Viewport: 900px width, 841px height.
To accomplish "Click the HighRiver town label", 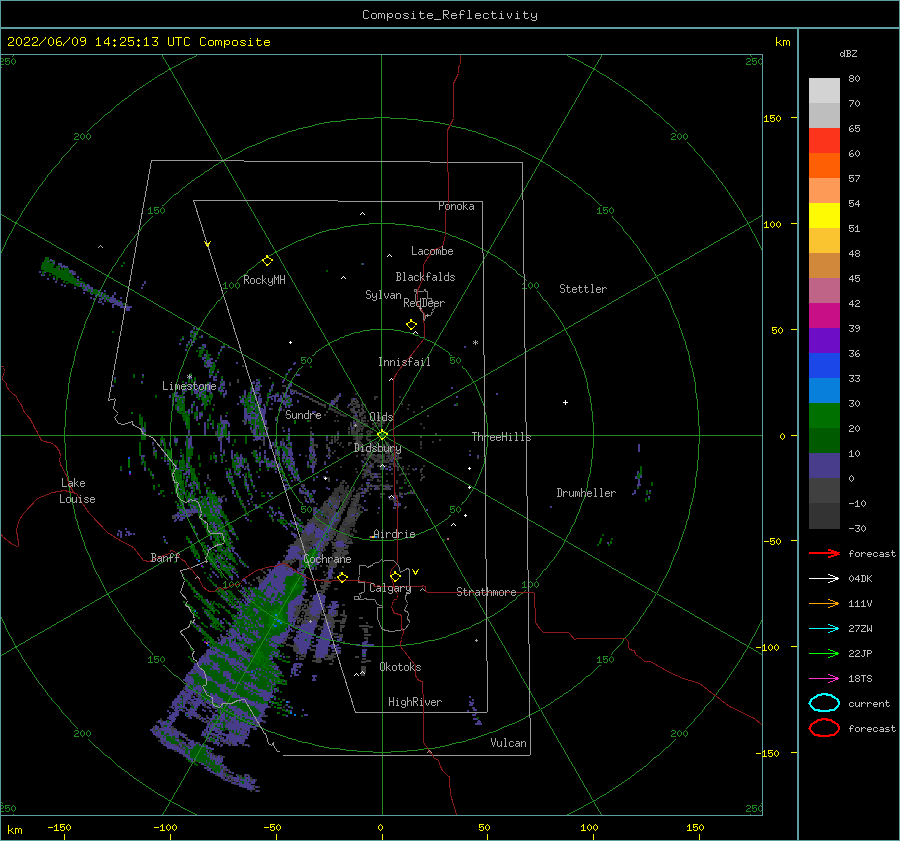I will [x=415, y=702].
